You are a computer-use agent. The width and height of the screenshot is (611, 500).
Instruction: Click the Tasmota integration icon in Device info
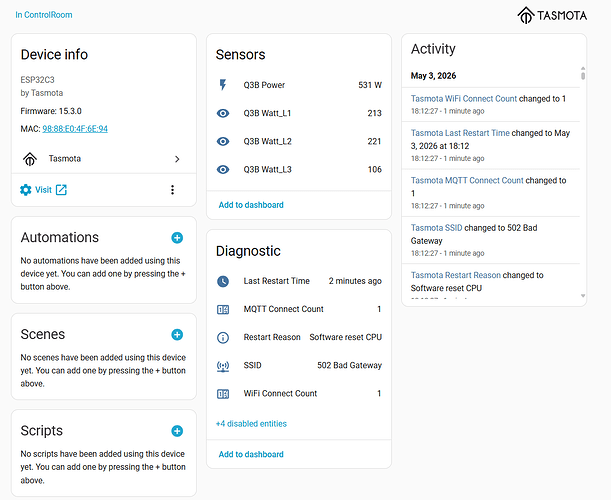[x=30, y=159]
